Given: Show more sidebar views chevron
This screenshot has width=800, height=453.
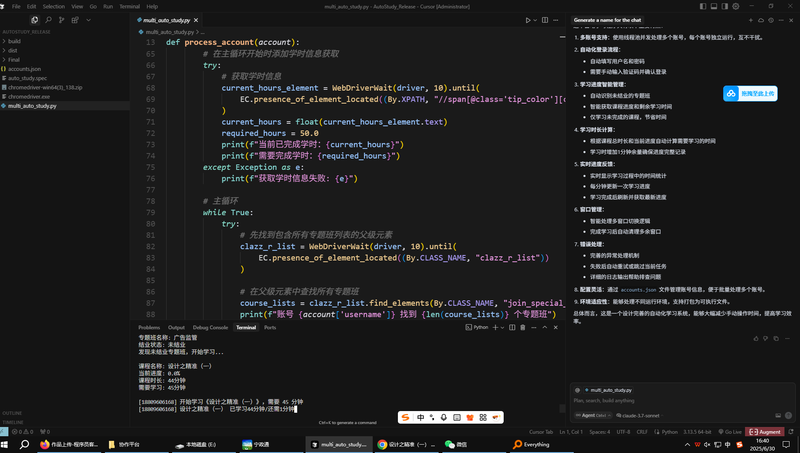Looking at the screenshot, I should (x=88, y=20).
